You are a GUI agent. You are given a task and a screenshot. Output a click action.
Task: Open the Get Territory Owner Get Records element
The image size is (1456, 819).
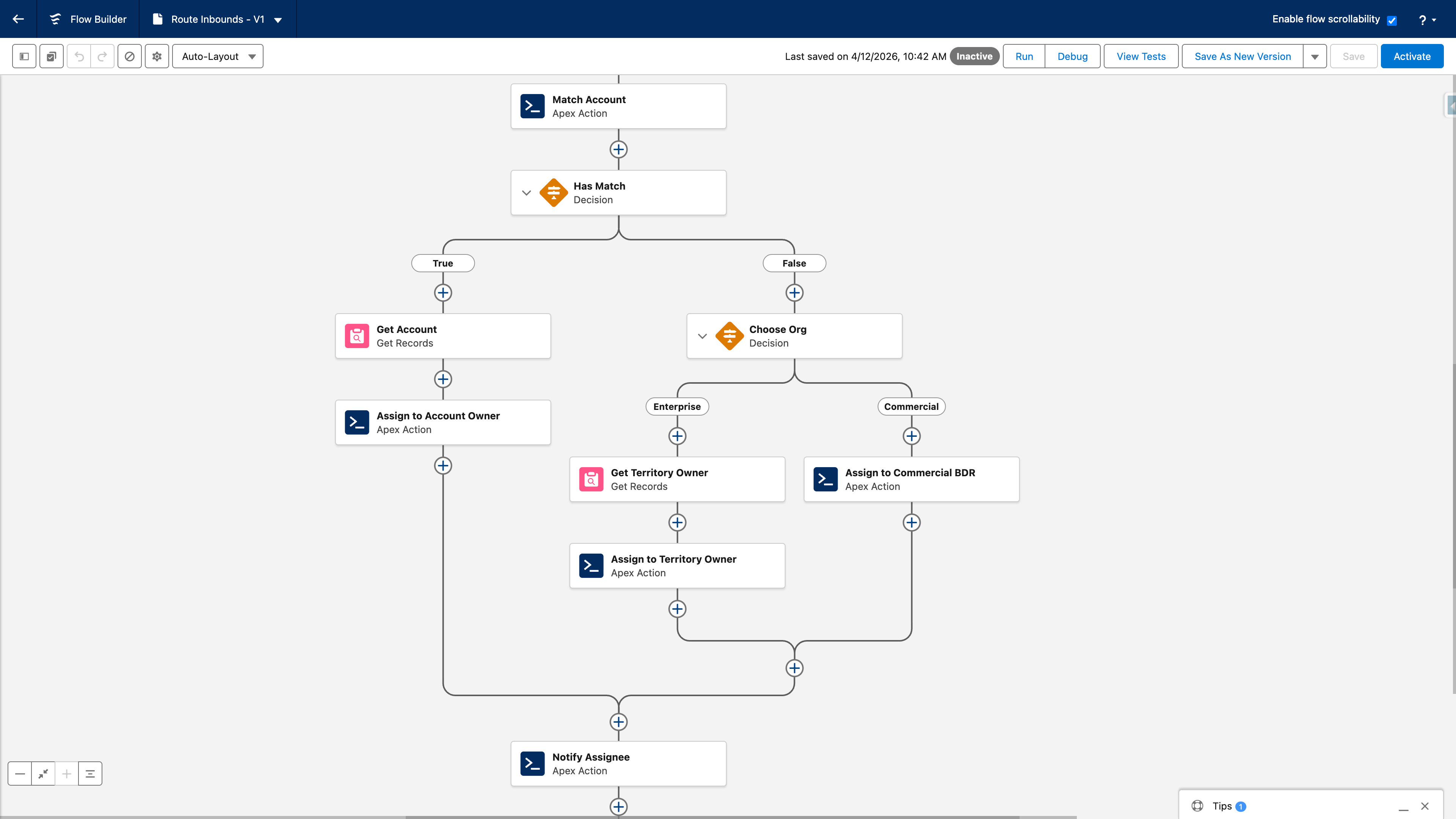pos(676,479)
